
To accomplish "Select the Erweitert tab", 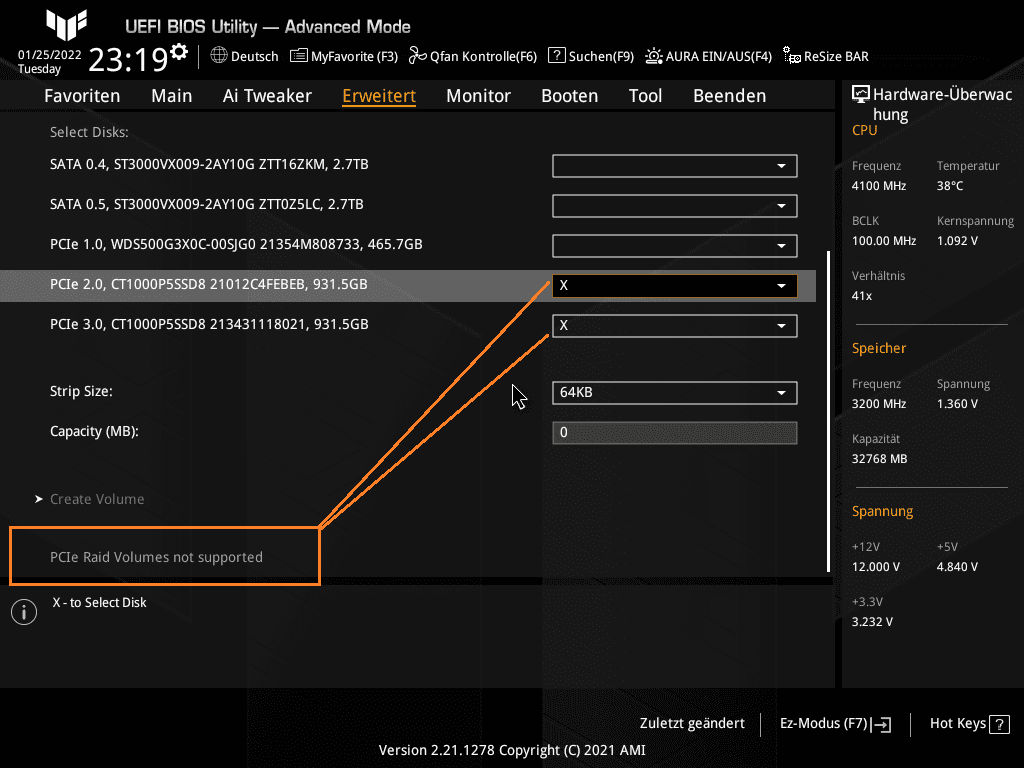I will tap(379, 95).
